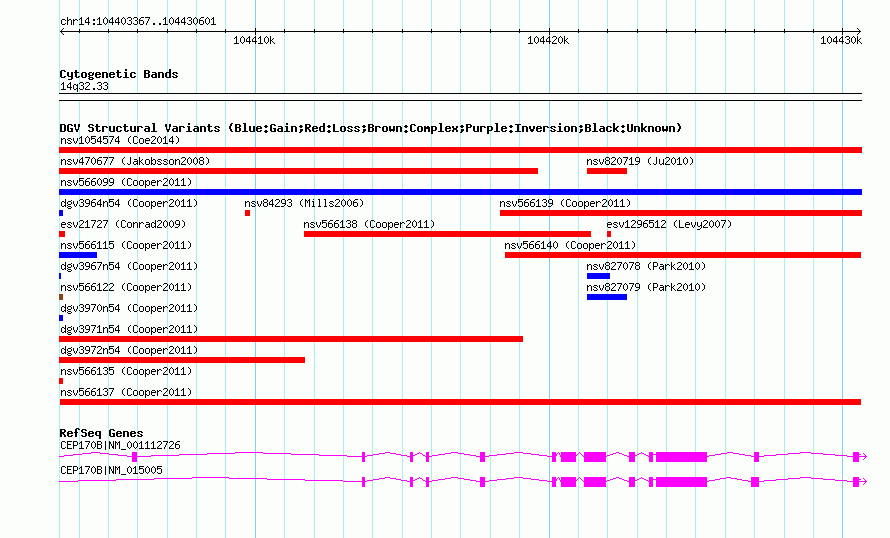The width and height of the screenshot is (890, 538).
Task: Select nsv84293 (Mills2006) label
Action: [x=304, y=203]
